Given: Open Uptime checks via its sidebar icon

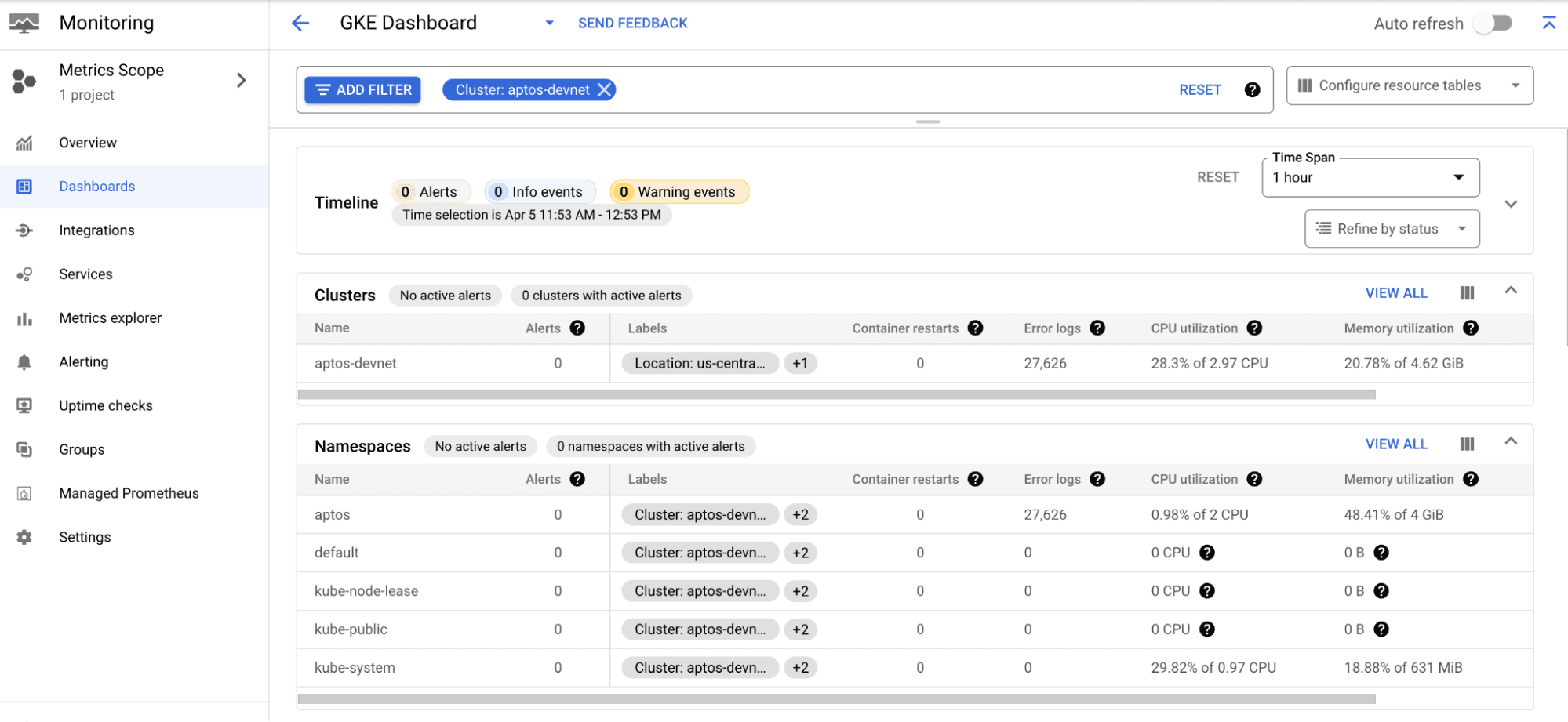Looking at the screenshot, I should (24, 405).
